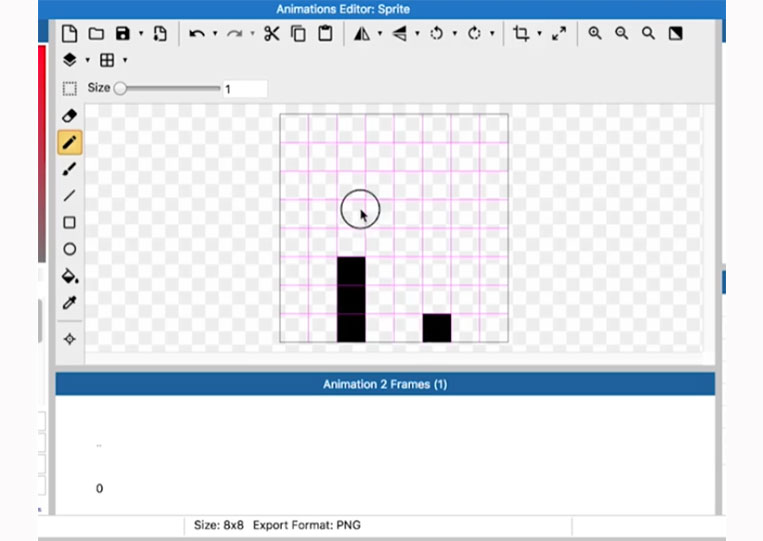Click the Size slider handle
Screen dimensions: 763x541
120,89
